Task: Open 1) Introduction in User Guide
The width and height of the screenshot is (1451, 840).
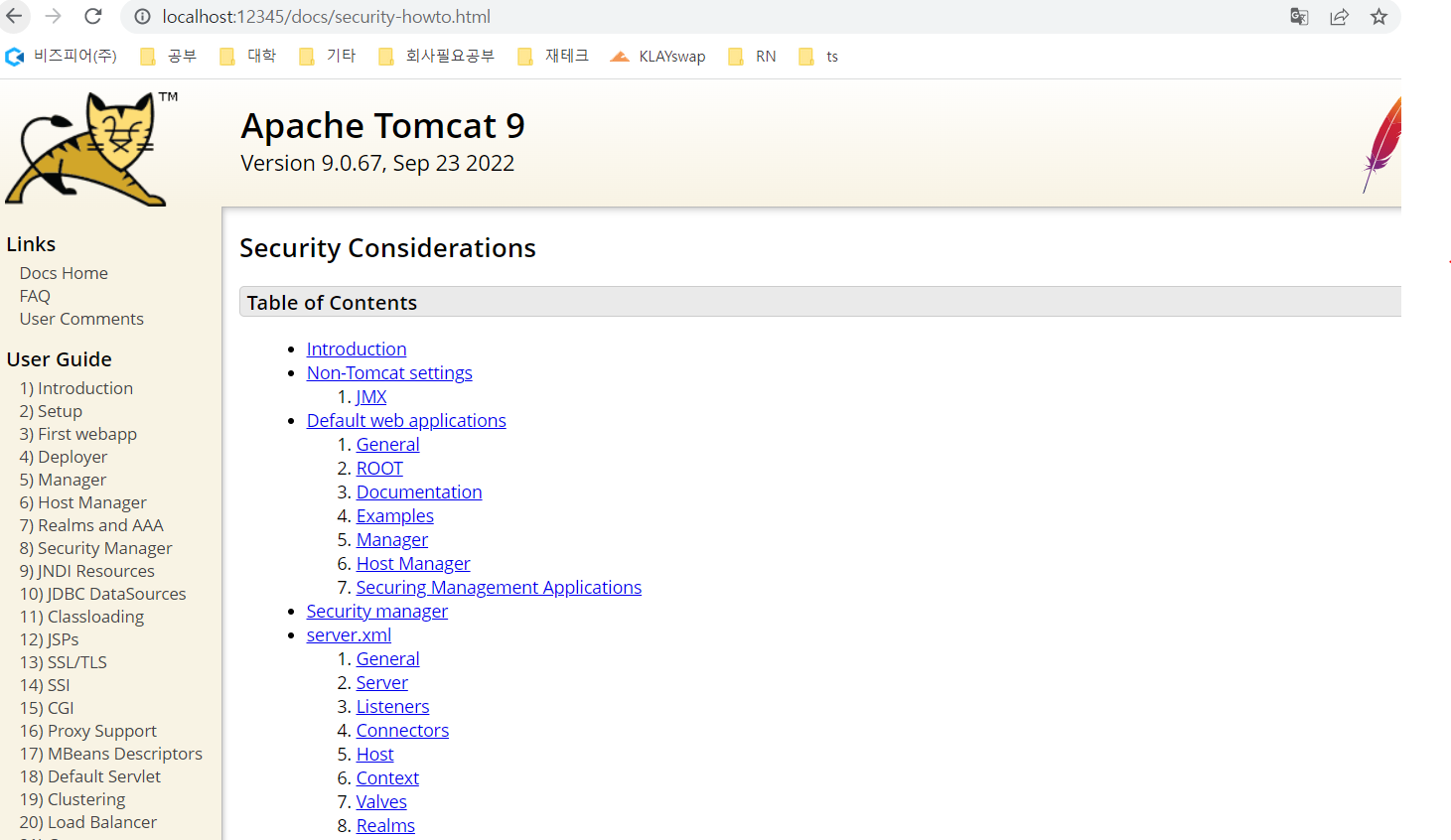Action: click(76, 388)
